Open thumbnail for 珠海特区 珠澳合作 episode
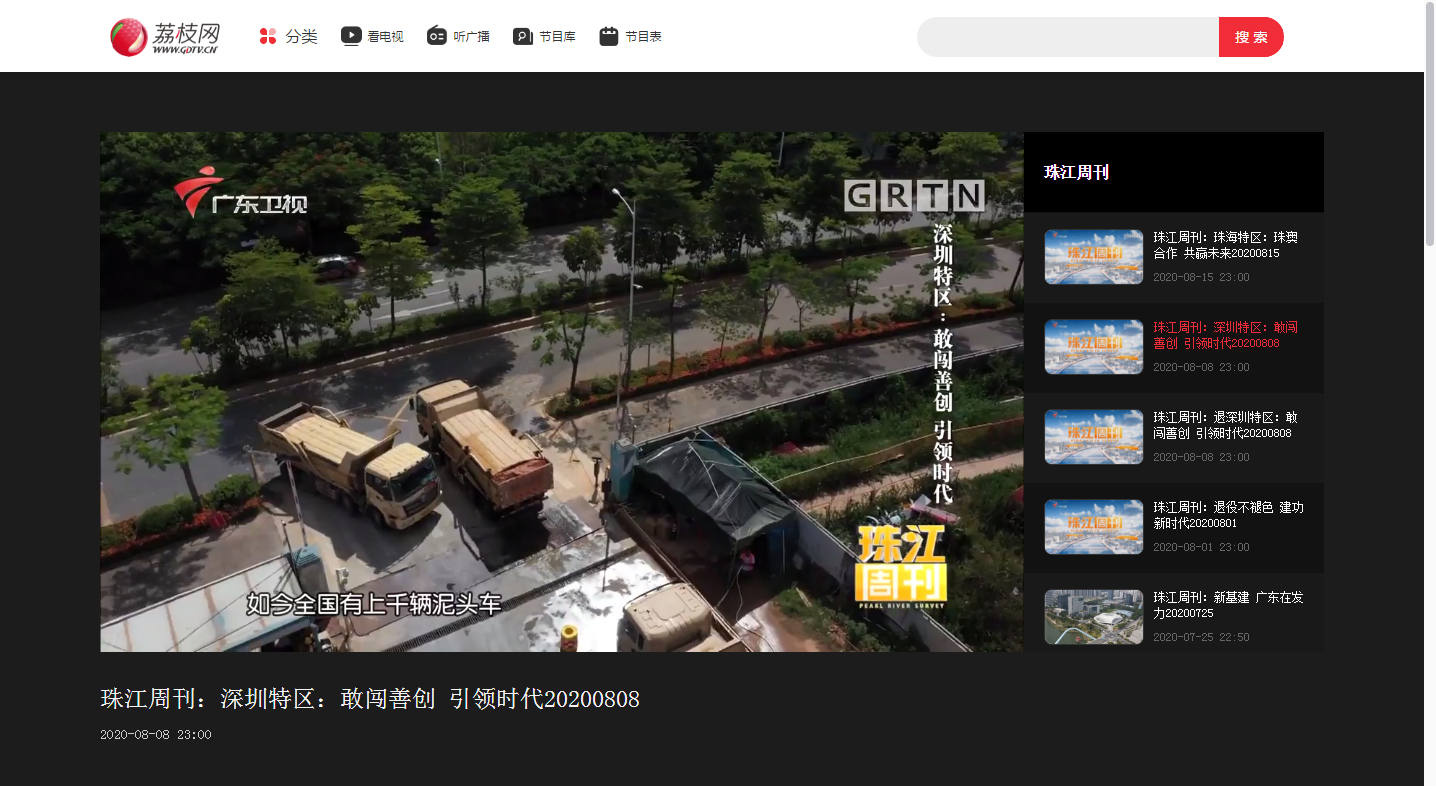Image resolution: width=1436 pixels, height=786 pixels. tap(1094, 257)
